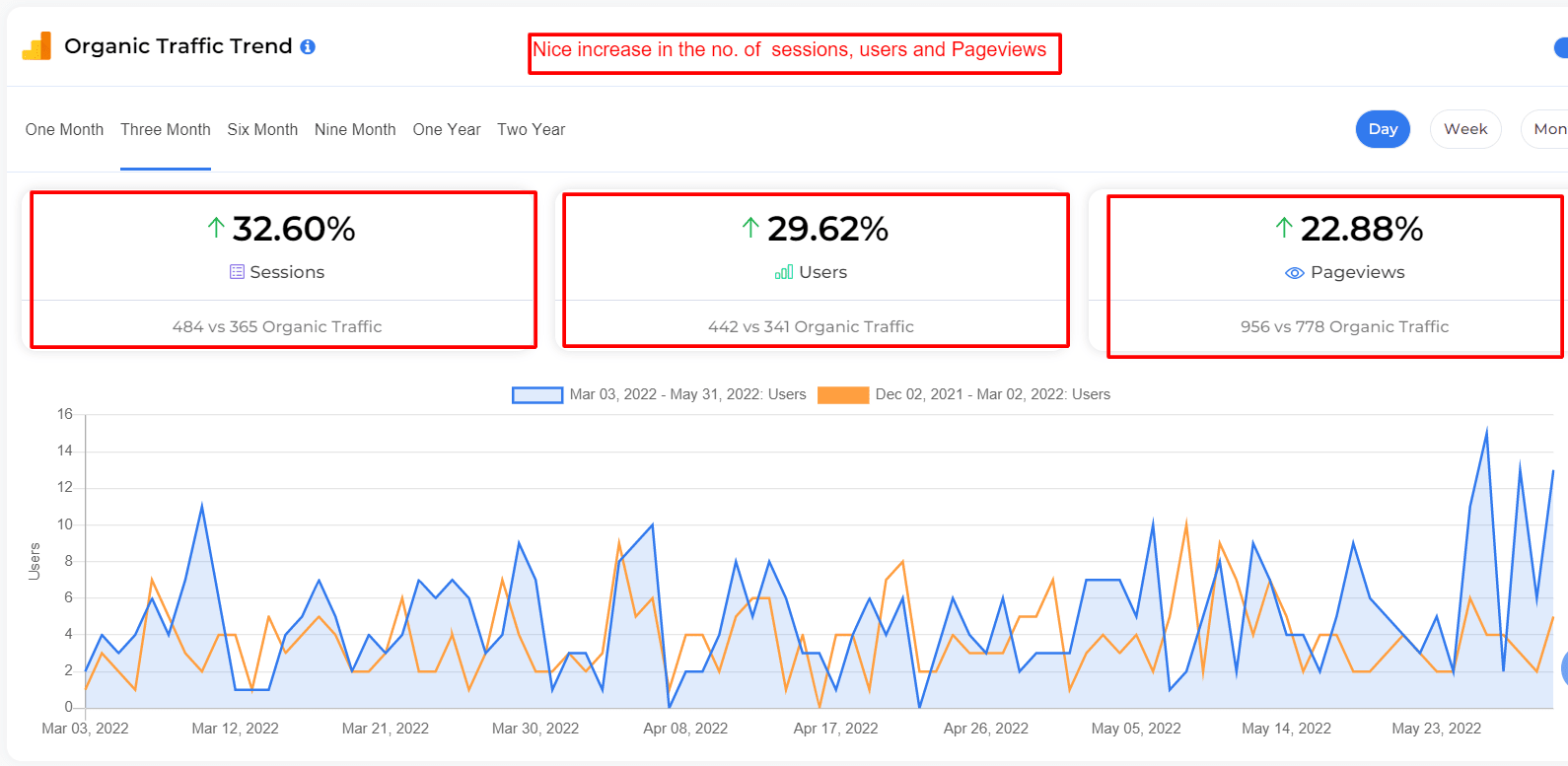Image resolution: width=1568 pixels, height=766 pixels.
Task: Click the Google Analytics logo icon
Action: click(x=36, y=46)
